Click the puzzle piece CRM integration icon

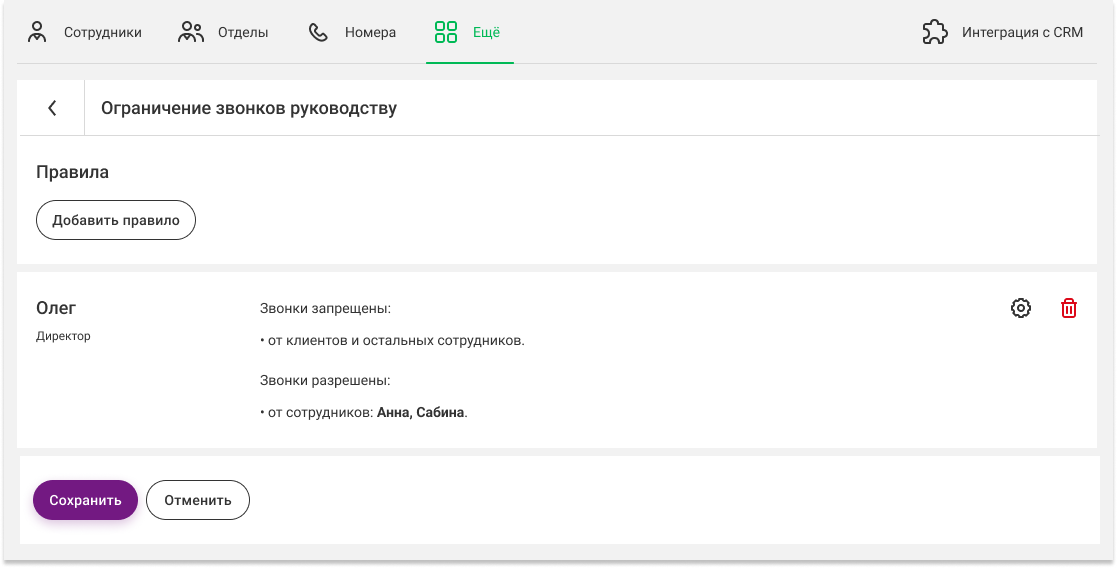click(935, 32)
